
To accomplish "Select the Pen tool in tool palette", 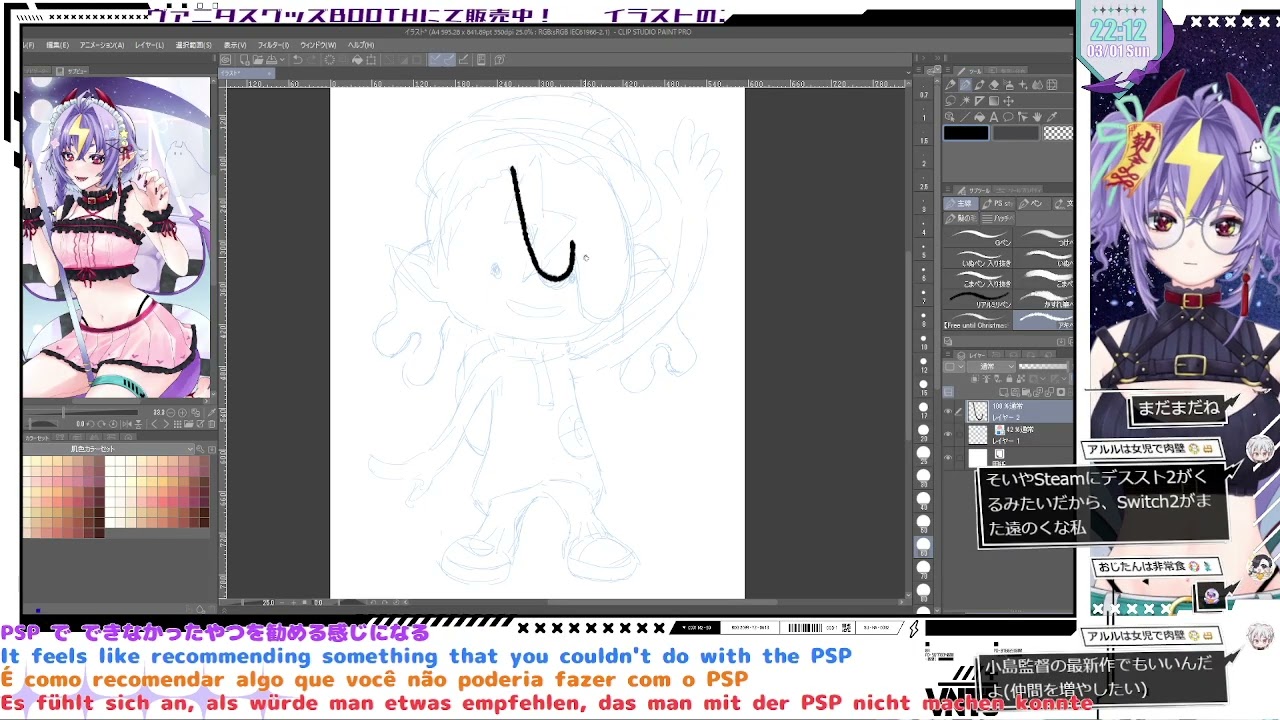I will point(950,85).
